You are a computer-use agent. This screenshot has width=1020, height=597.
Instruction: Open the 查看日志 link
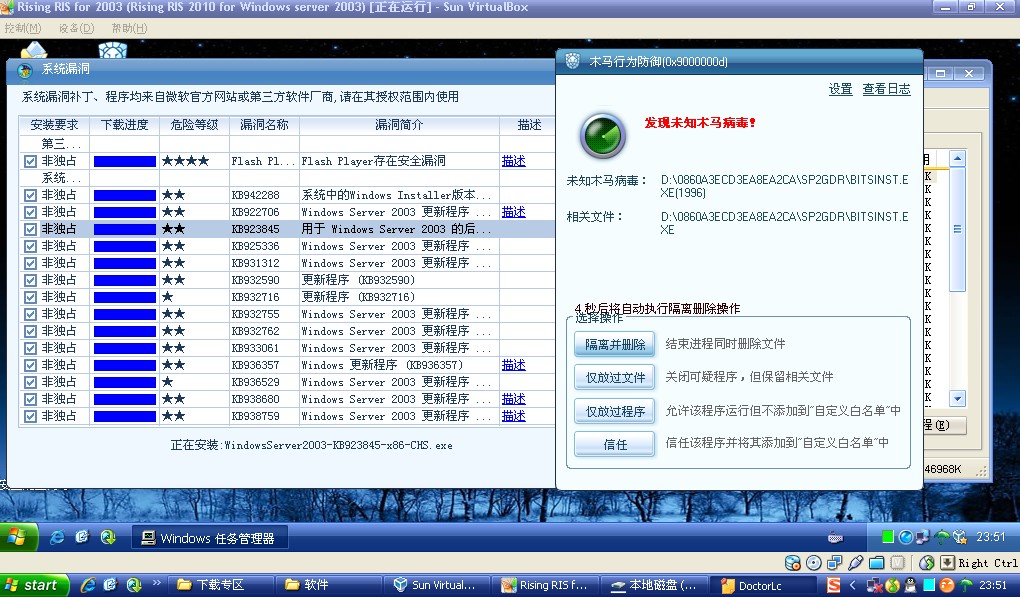pyautogui.click(x=887, y=89)
